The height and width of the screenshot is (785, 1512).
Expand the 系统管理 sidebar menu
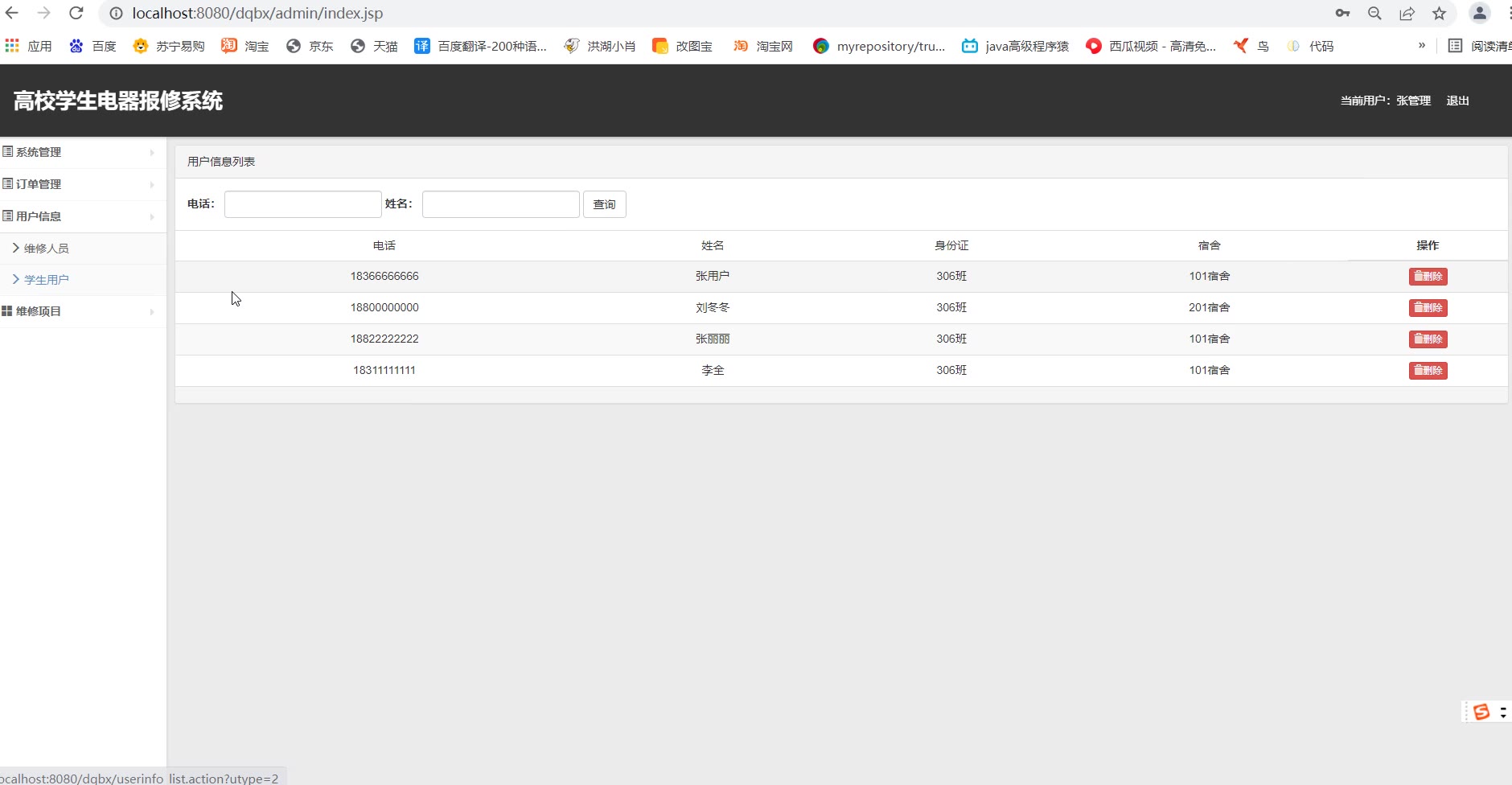[x=83, y=152]
